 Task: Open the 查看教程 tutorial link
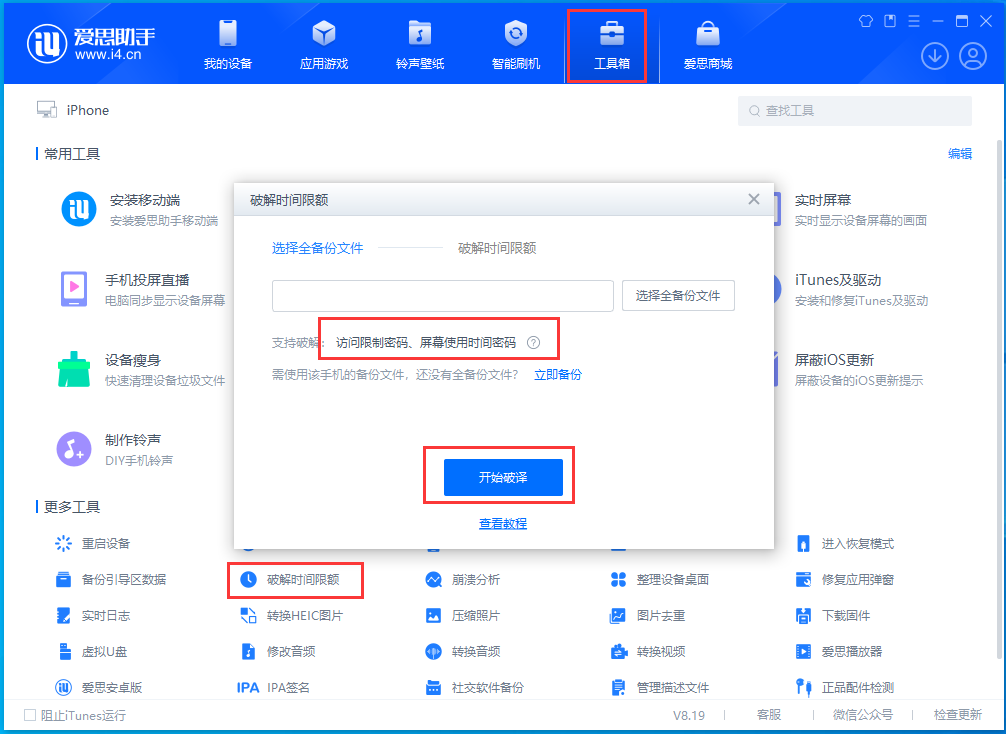click(503, 523)
